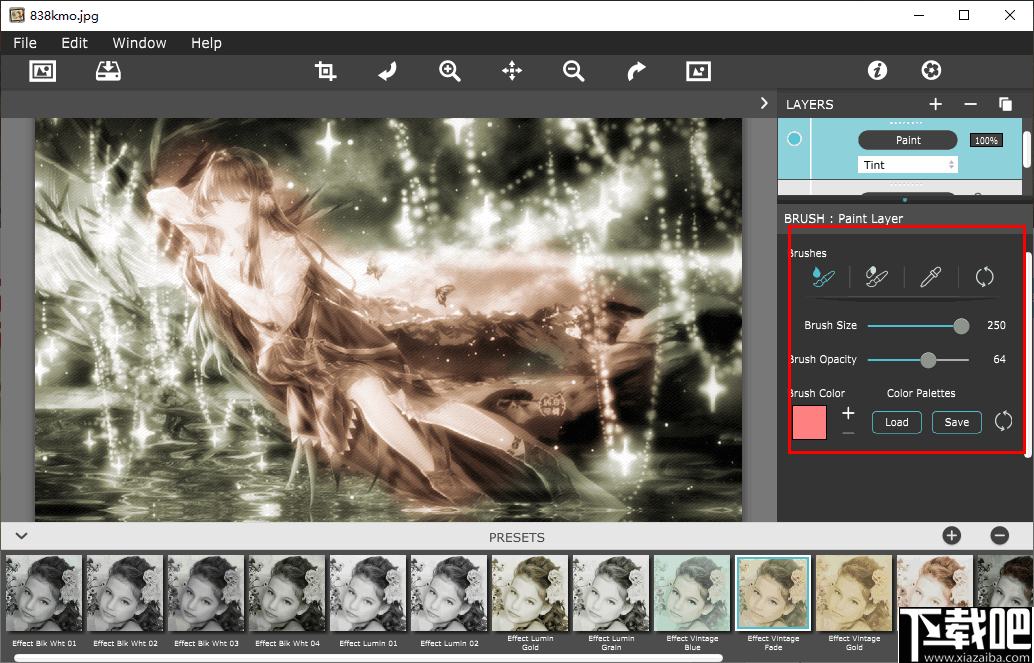Click the Brush Opacity slider handle
This screenshot has height=663, width=1034.
(928, 360)
